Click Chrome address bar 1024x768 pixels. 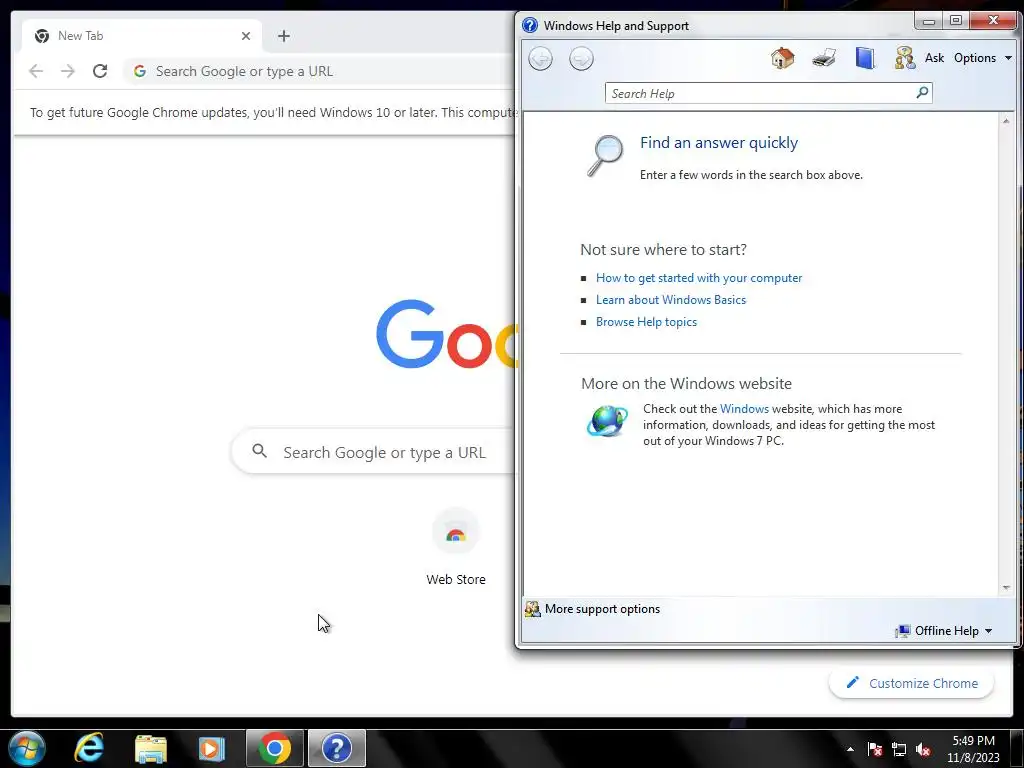[x=320, y=71]
